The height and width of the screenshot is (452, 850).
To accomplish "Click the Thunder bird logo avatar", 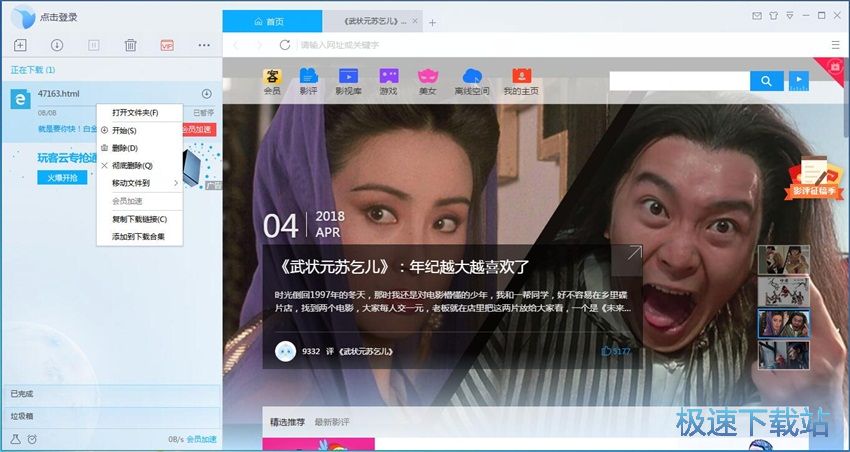I will [23, 17].
